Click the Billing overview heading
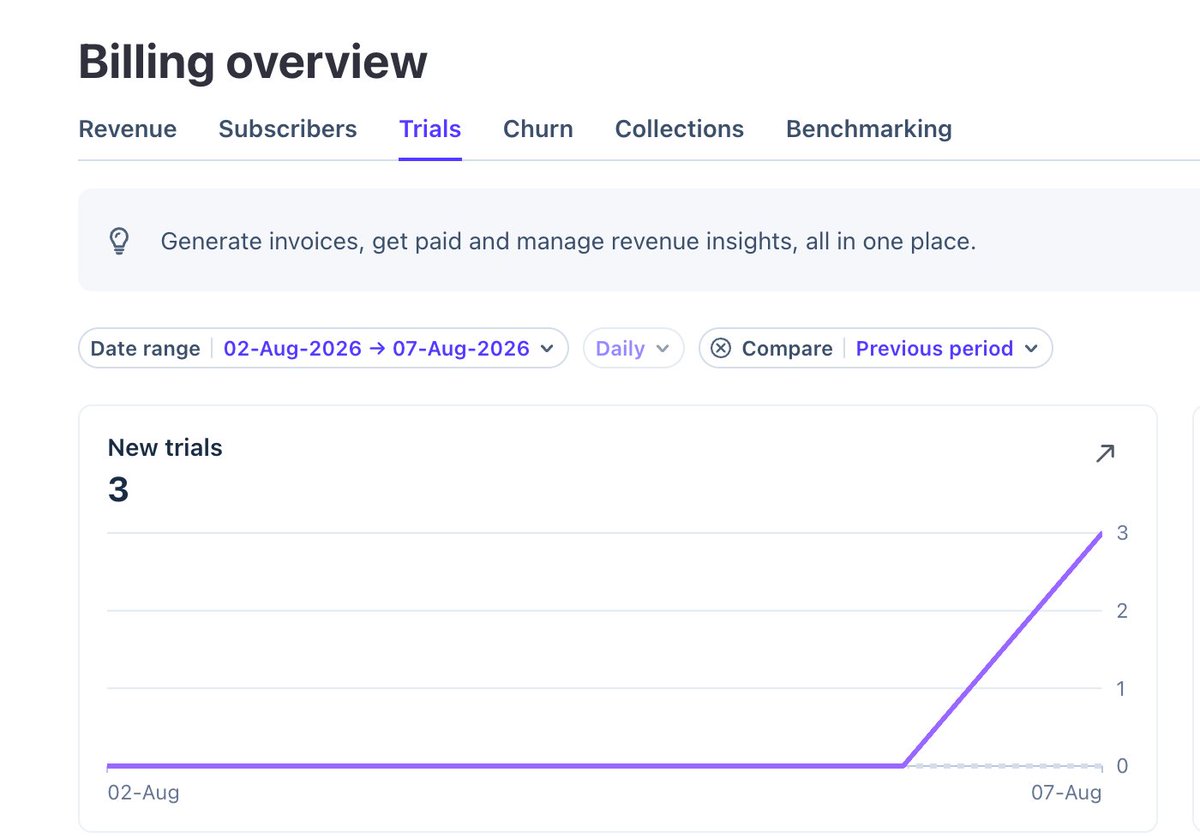The height and width of the screenshot is (838, 1200). click(x=253, y=62)
